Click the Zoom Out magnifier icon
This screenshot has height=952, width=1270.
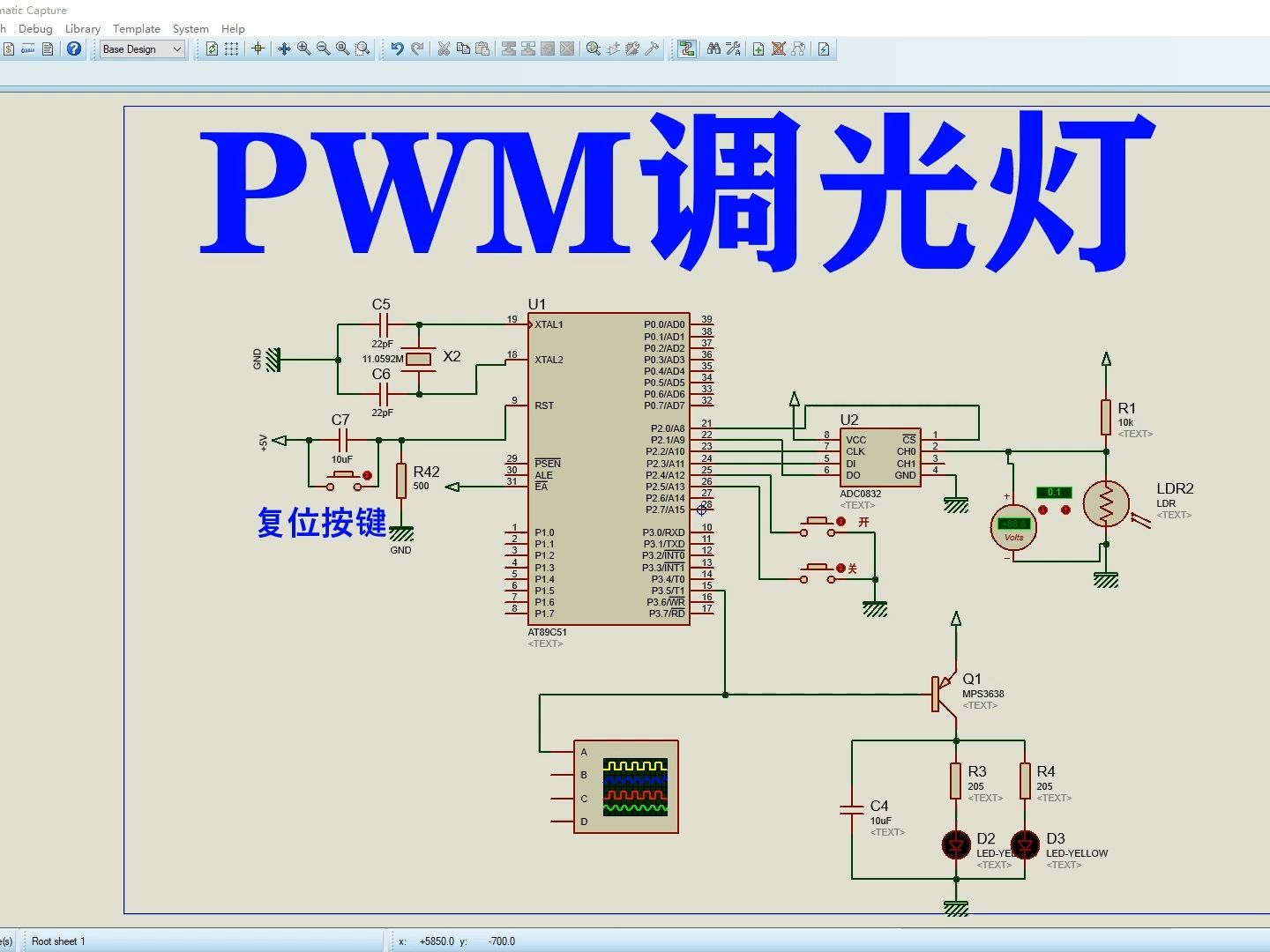coord(323,49)
